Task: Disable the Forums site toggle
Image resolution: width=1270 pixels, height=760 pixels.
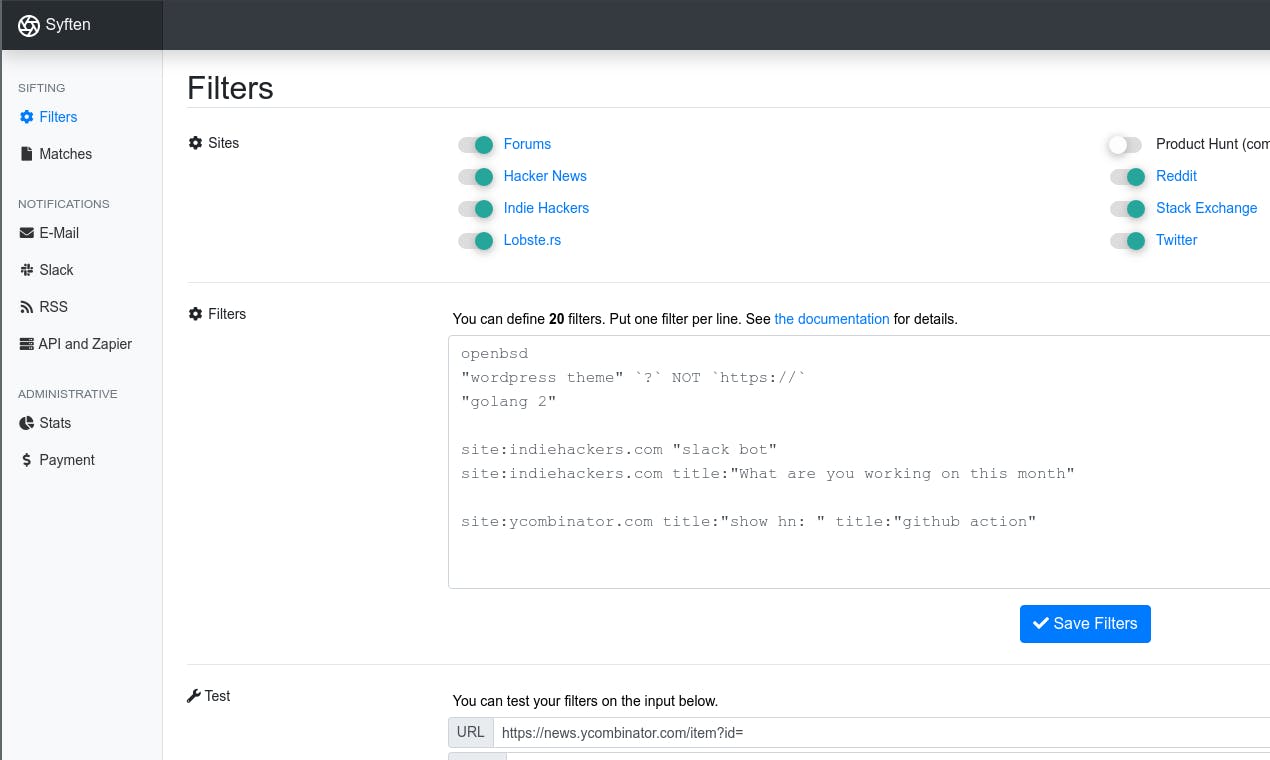Action: tap(476, 145)
